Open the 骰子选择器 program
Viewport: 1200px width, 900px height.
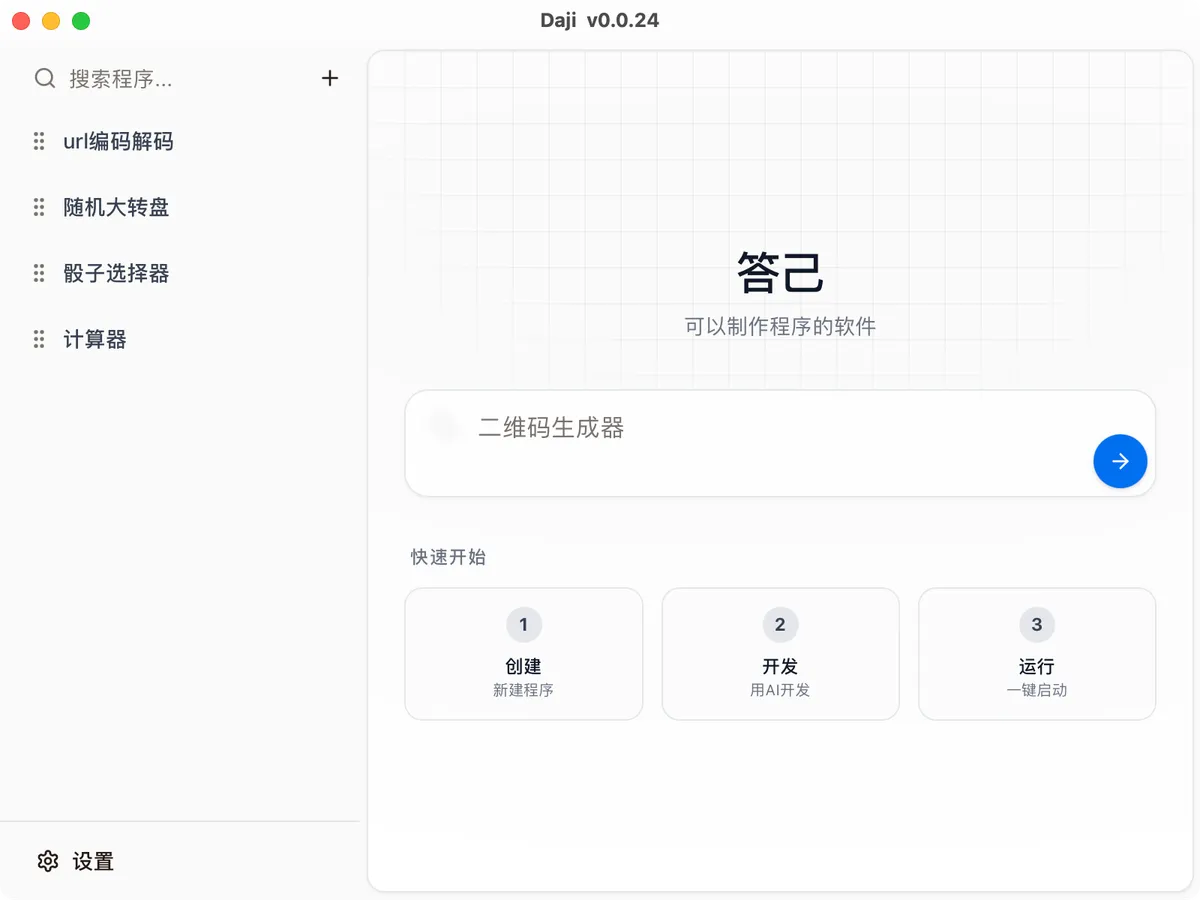point(116,274)
